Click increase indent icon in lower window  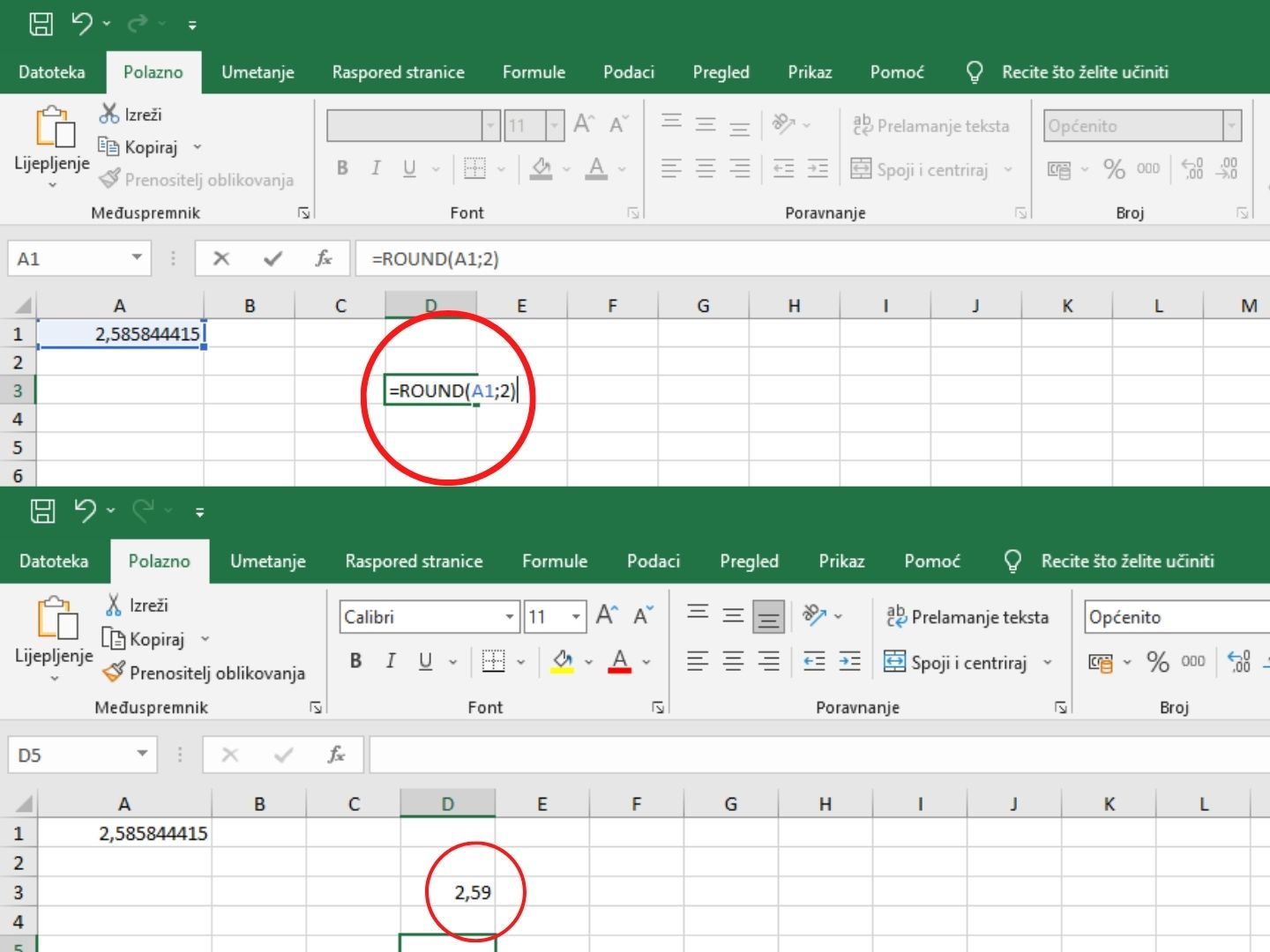[849, 661]
